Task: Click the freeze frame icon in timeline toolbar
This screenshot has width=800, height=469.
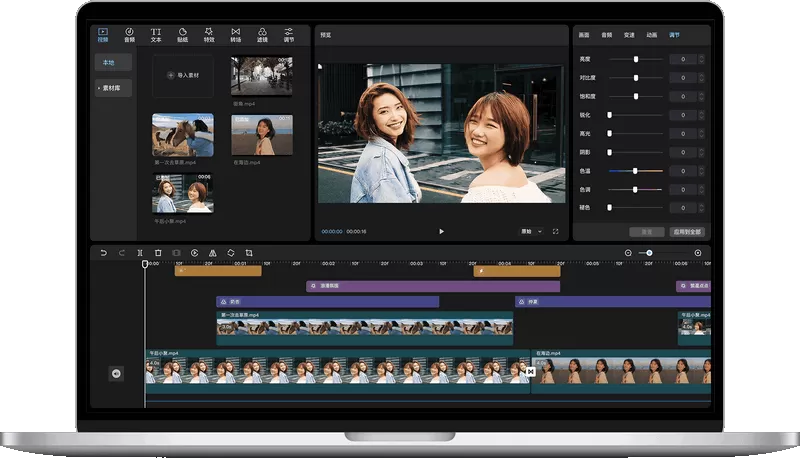Action: 176,253
